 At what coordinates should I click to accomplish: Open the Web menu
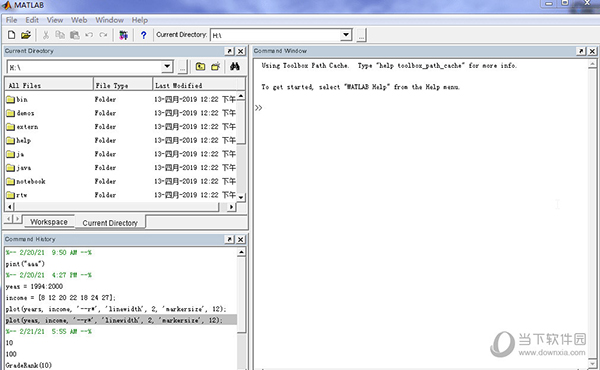(79, 20)
